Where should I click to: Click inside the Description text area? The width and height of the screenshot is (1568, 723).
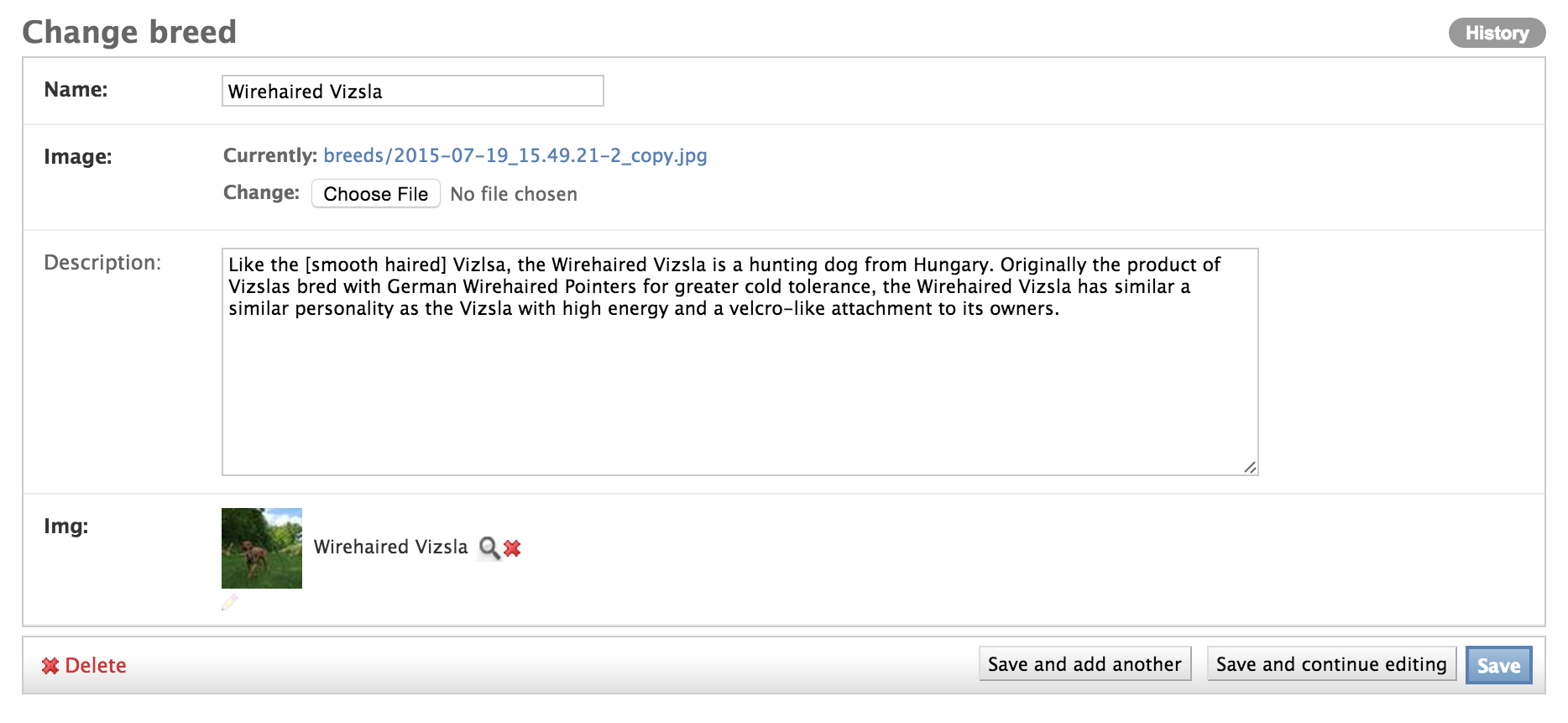740,362
